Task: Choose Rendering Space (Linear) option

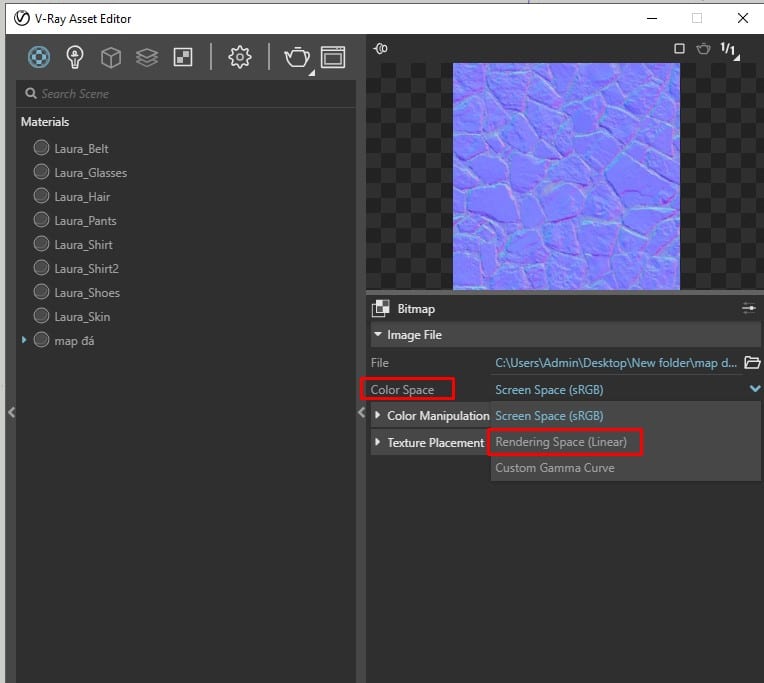Action: 561,442
